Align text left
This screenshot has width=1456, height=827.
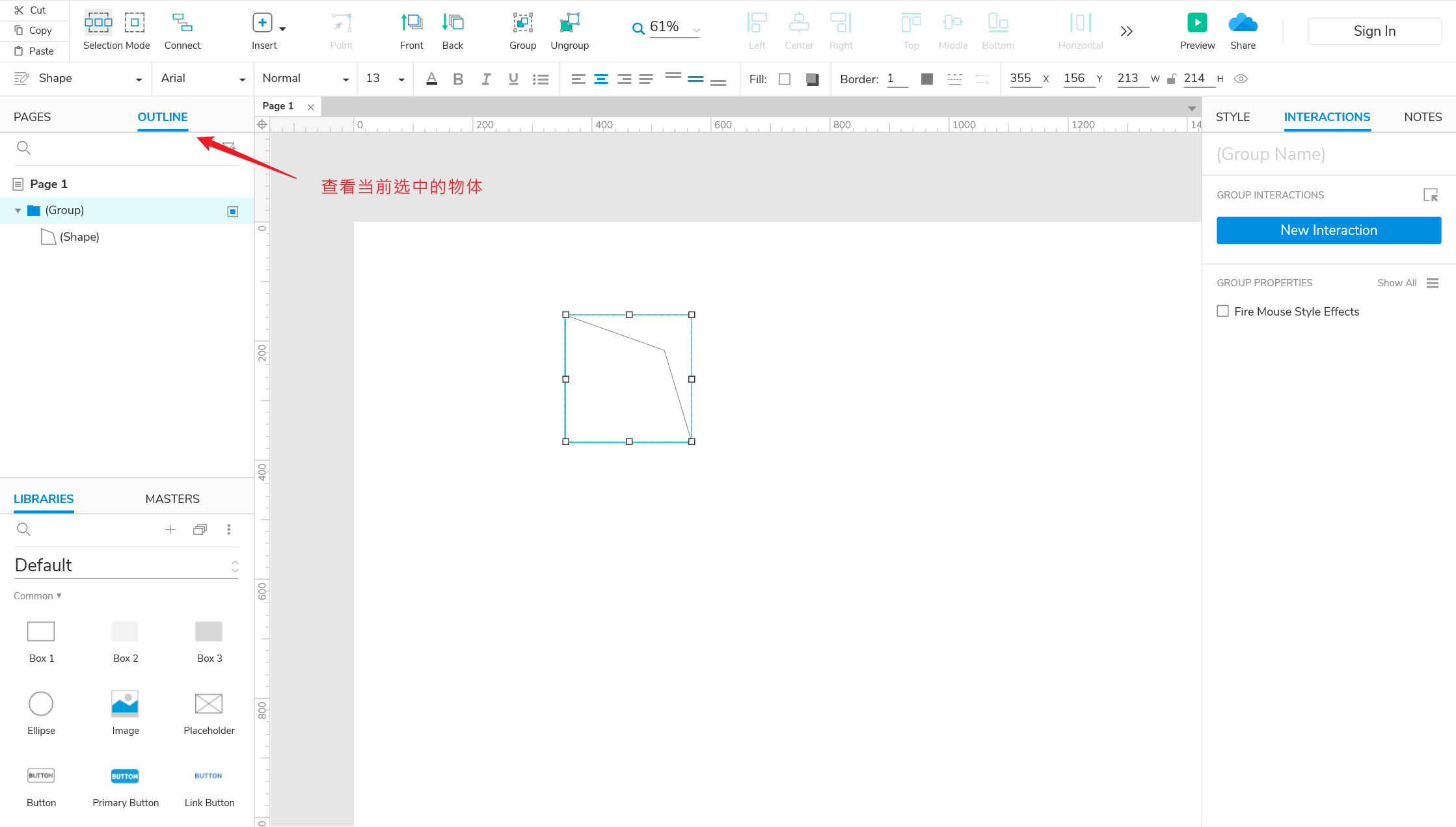pyautogui.click(x=578, y=79)
